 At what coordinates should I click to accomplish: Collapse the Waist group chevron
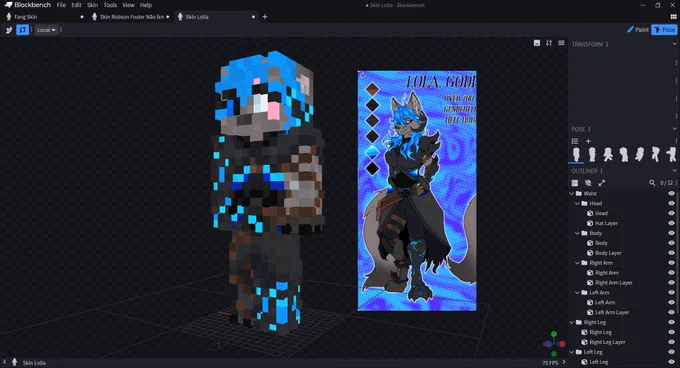pyautogui.click(x=572, y=194)
